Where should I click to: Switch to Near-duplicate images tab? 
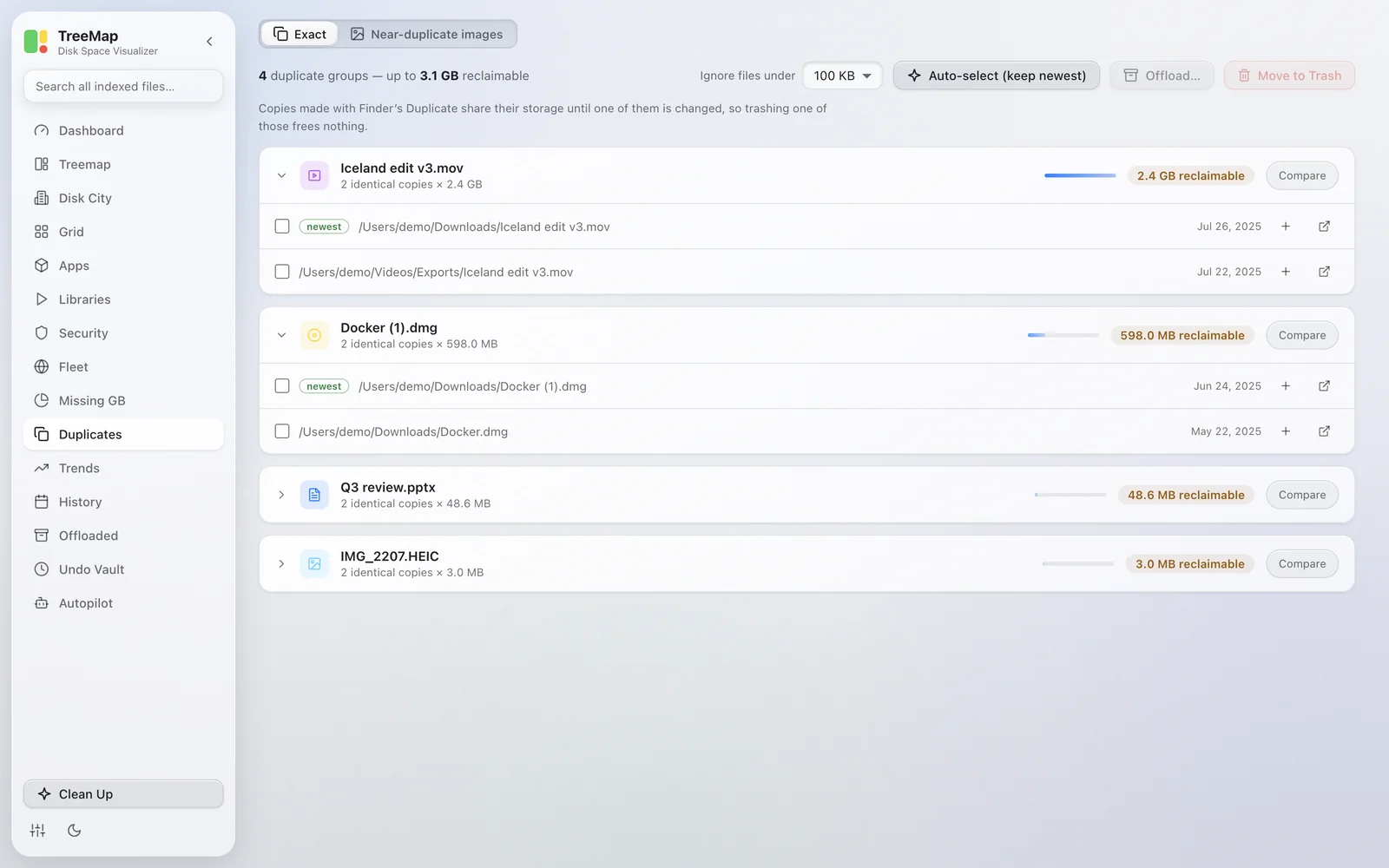427,34
